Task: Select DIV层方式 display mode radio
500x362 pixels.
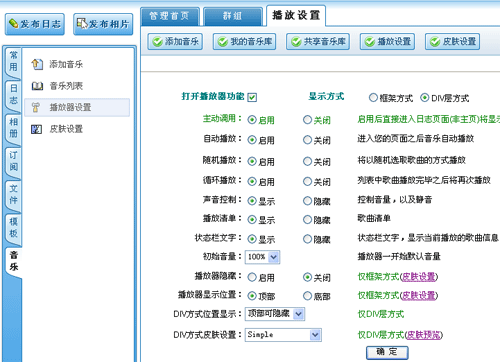Action: tap(424, 98)
